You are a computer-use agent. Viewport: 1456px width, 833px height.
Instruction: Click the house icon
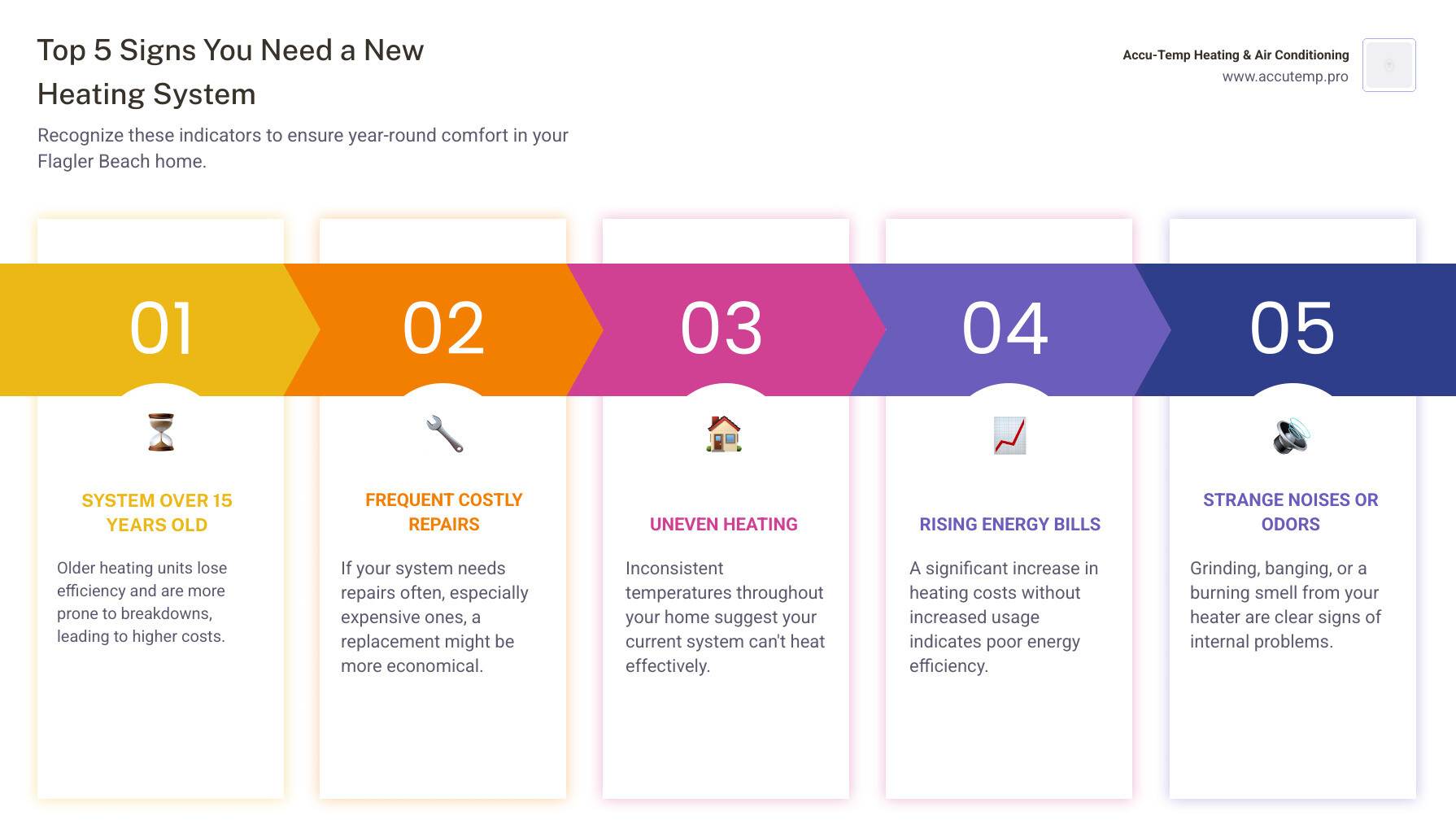point(724,434)
